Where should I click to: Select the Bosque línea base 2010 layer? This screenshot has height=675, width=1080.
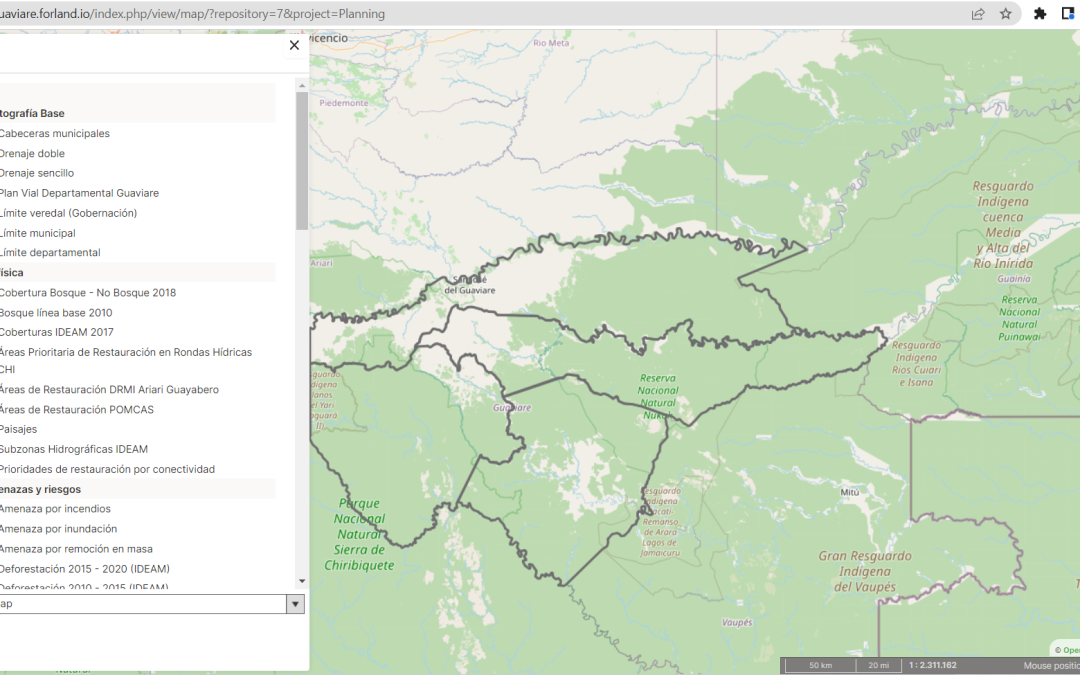[x=56, y=313]
